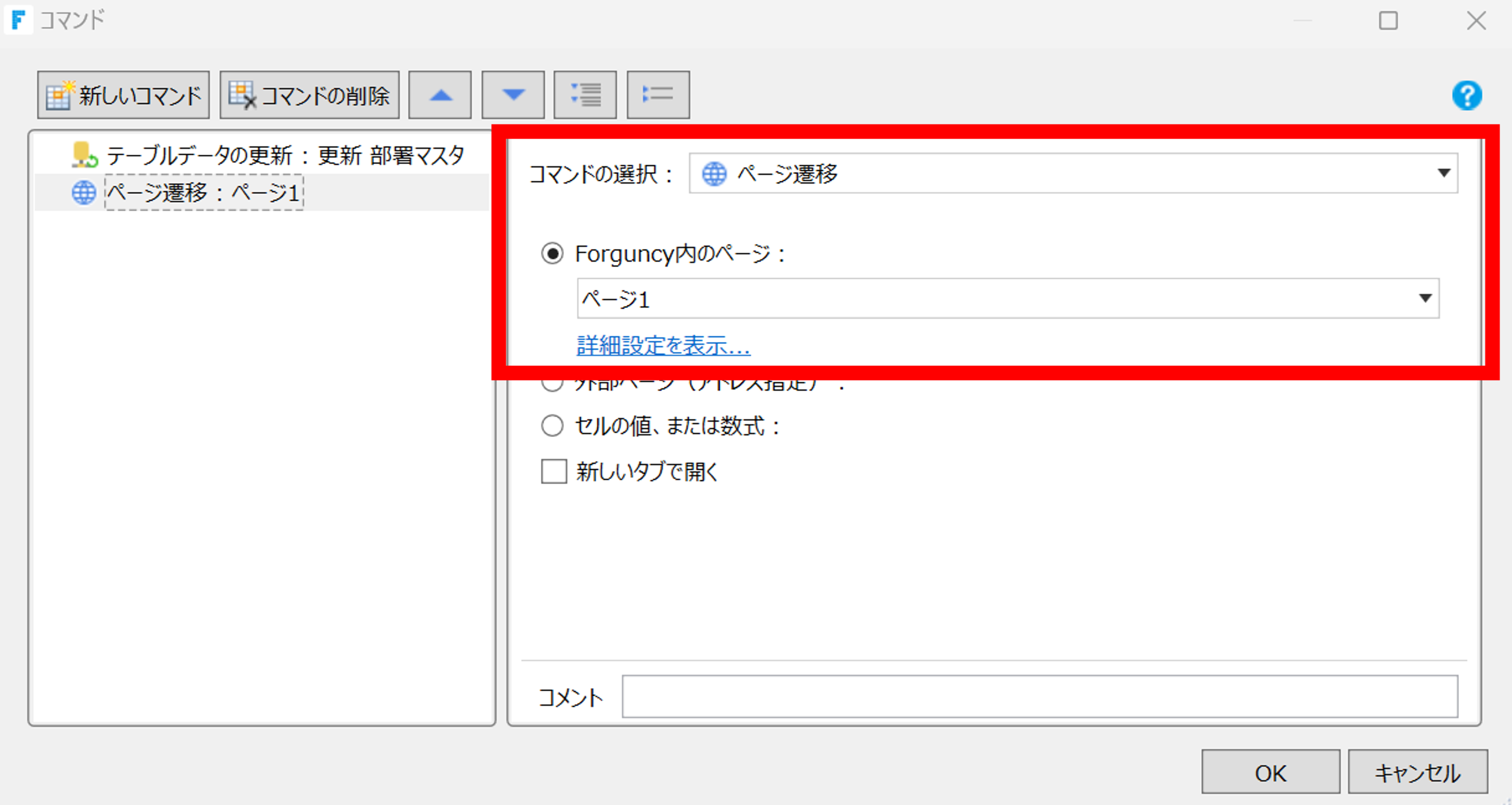
Task: Move command up with blue up arrow
Action: pos(440,95)
